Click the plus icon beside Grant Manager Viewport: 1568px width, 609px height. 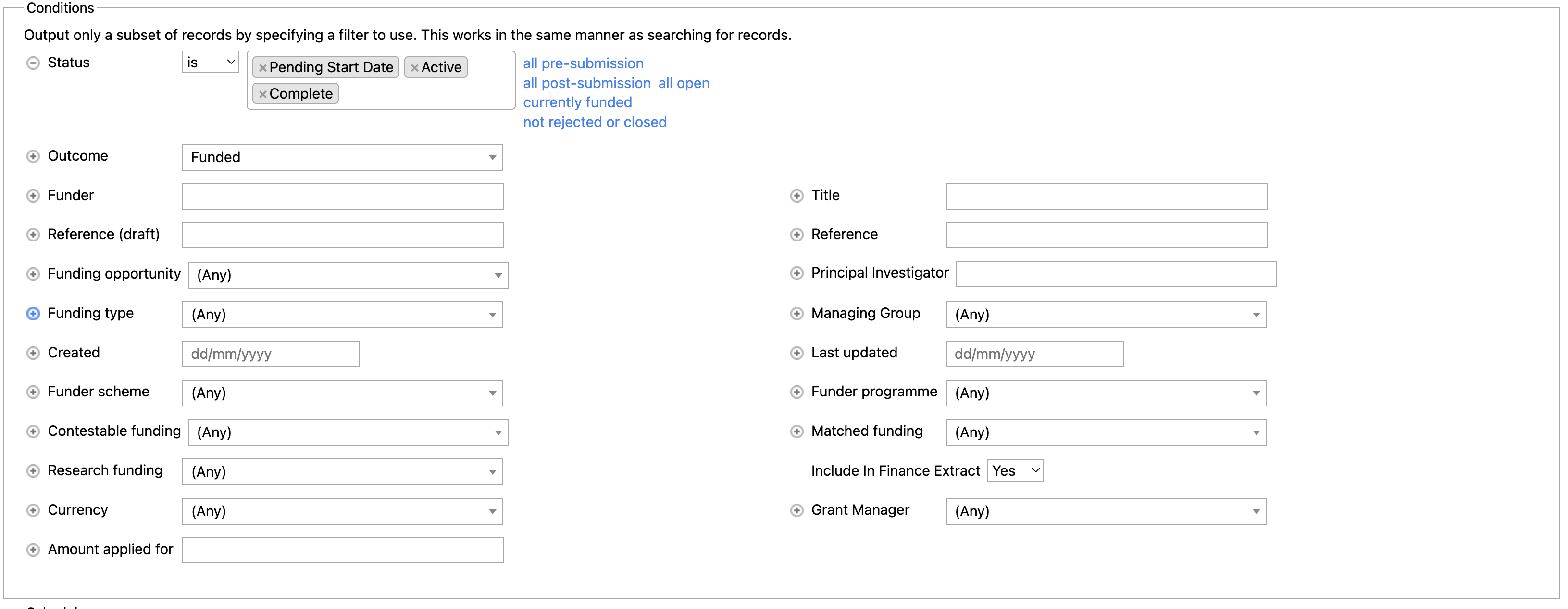[796, 510]
